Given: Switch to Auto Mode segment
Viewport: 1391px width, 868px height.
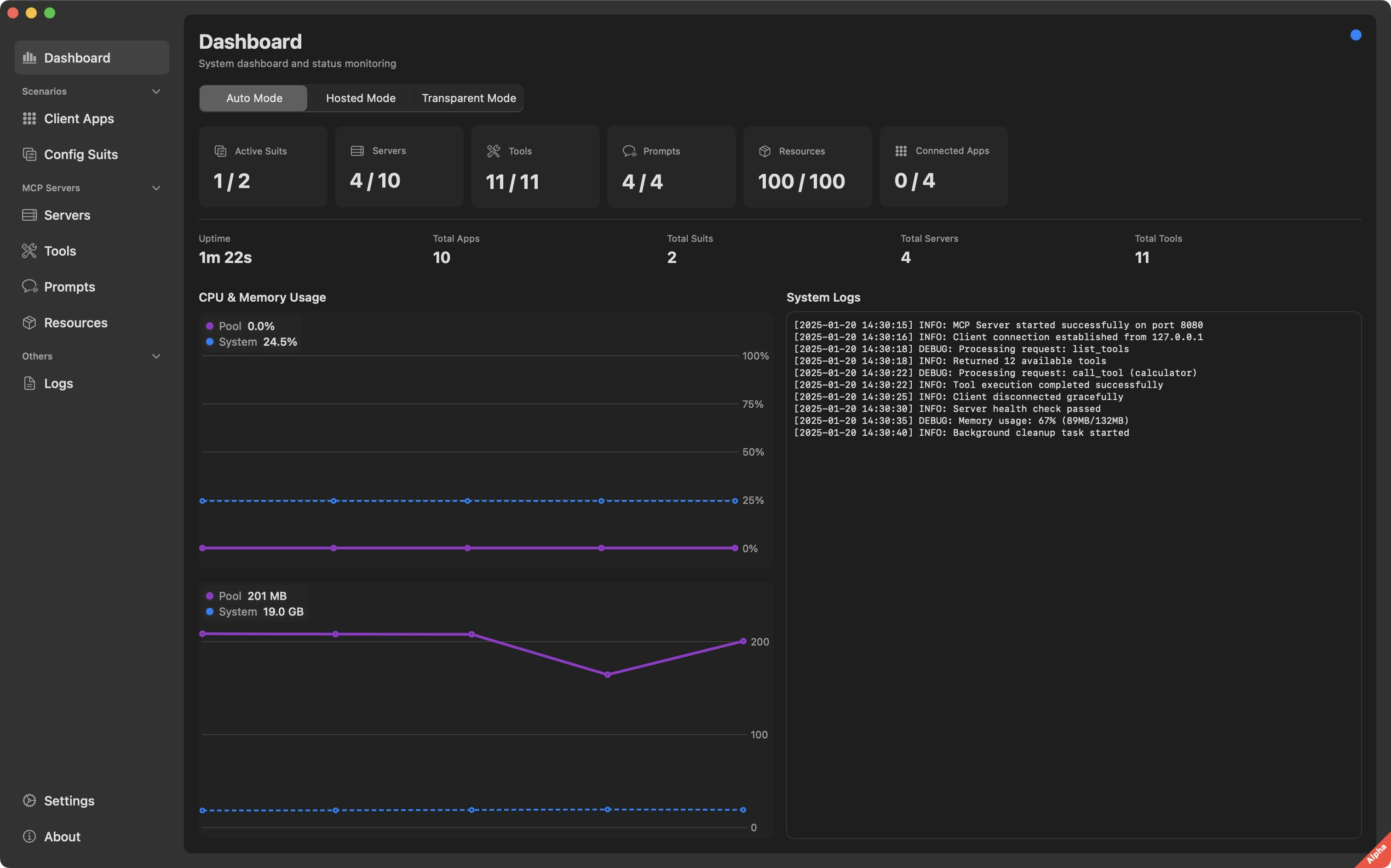Looking at the screenshot, I should 254,98.
